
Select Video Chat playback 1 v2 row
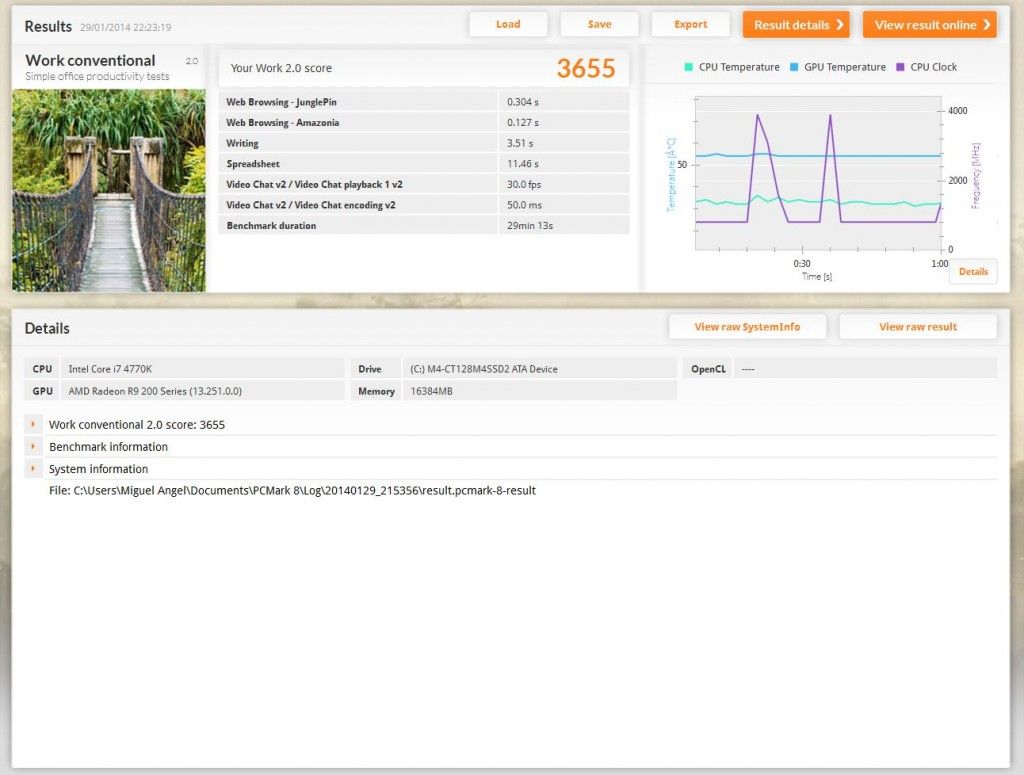[x=424, y=184]
